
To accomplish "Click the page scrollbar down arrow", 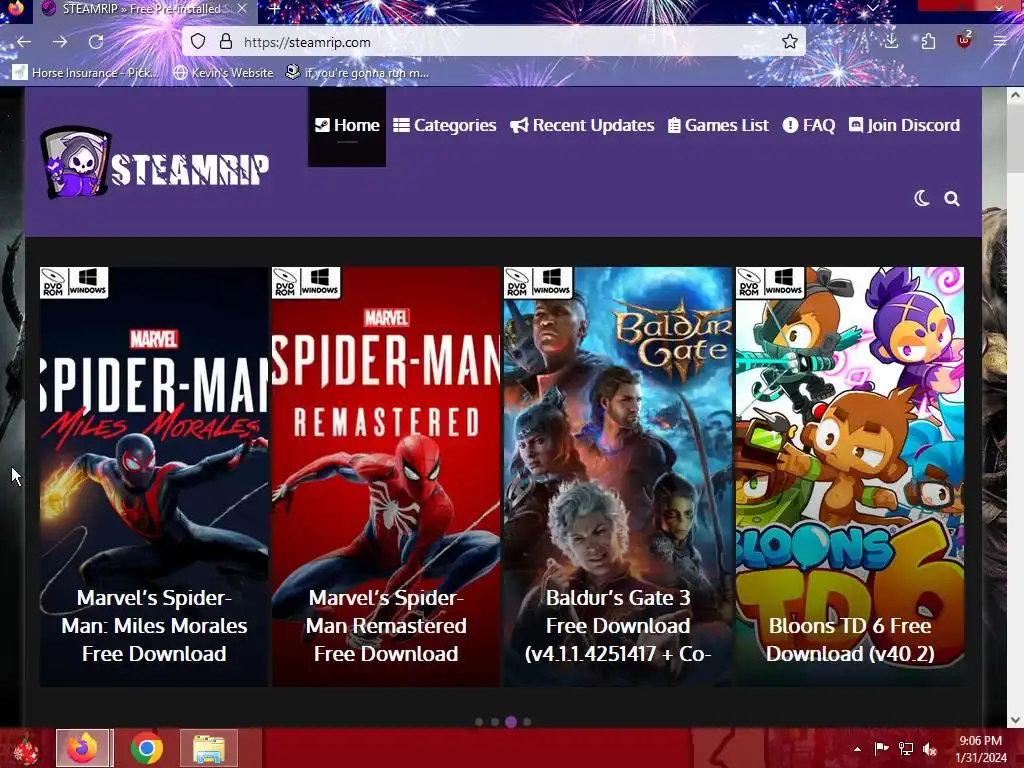I will click(x=1014, y=719).
